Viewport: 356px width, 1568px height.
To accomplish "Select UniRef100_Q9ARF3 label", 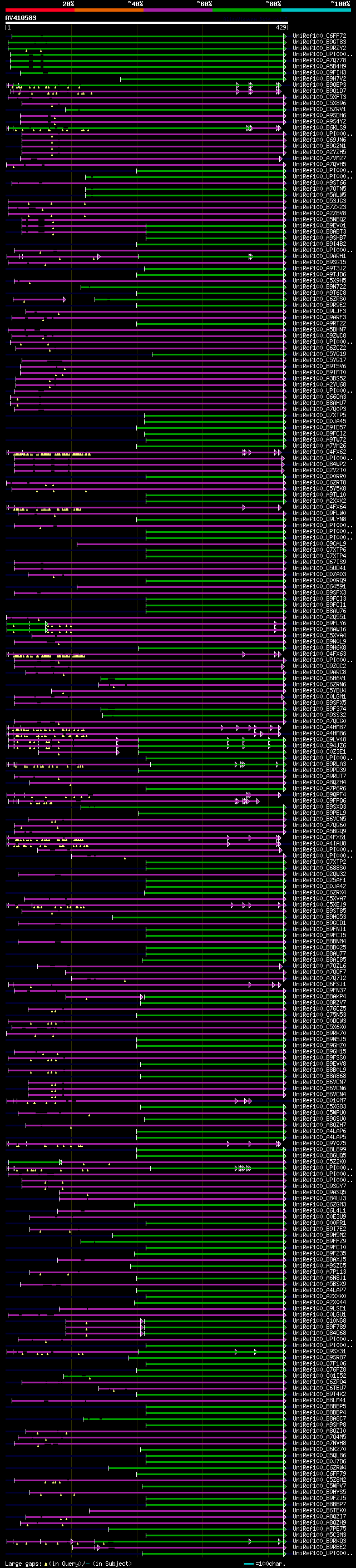I will 319,317.
